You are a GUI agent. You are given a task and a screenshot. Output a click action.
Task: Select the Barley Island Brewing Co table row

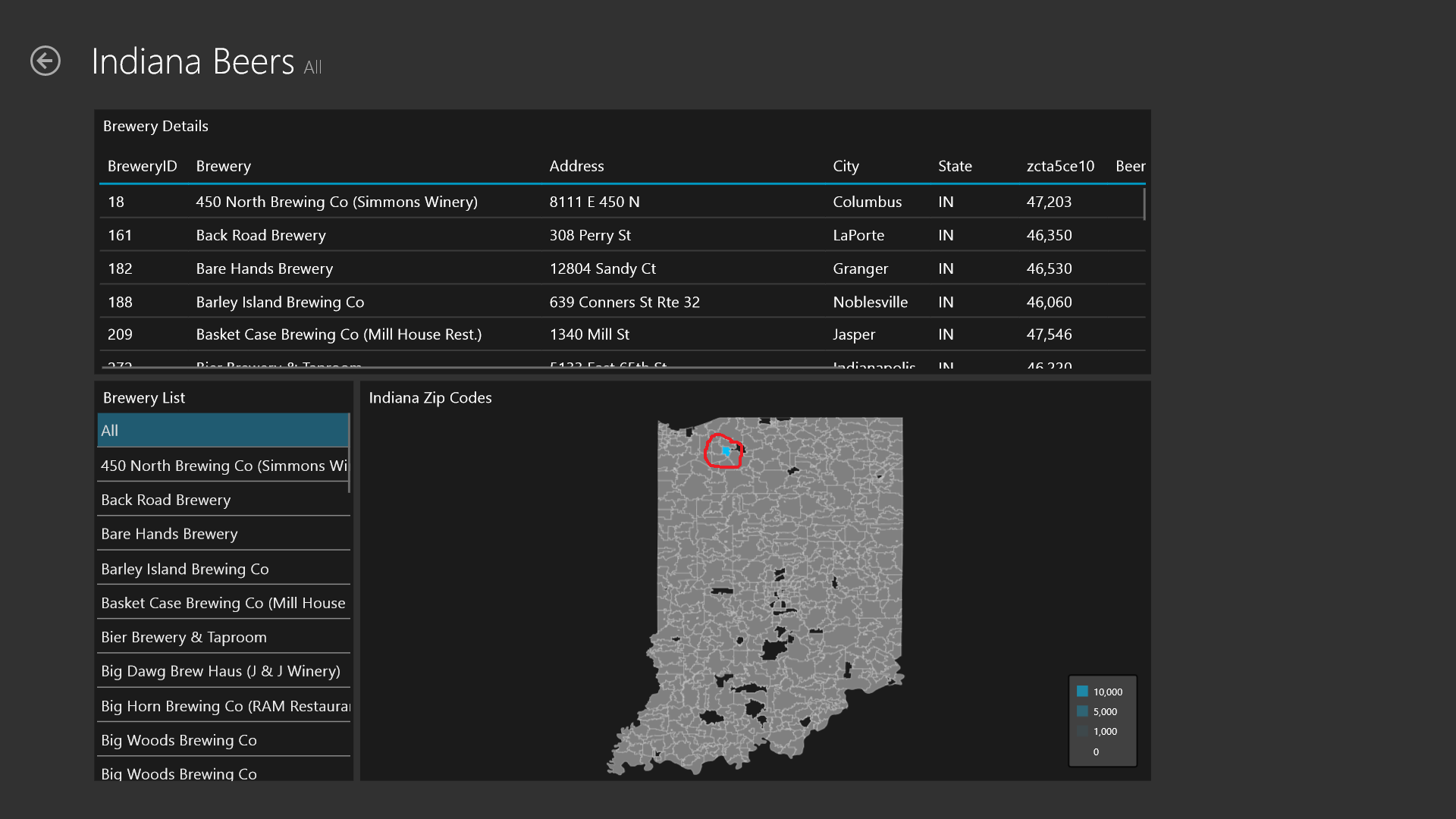tap(279, 302)
